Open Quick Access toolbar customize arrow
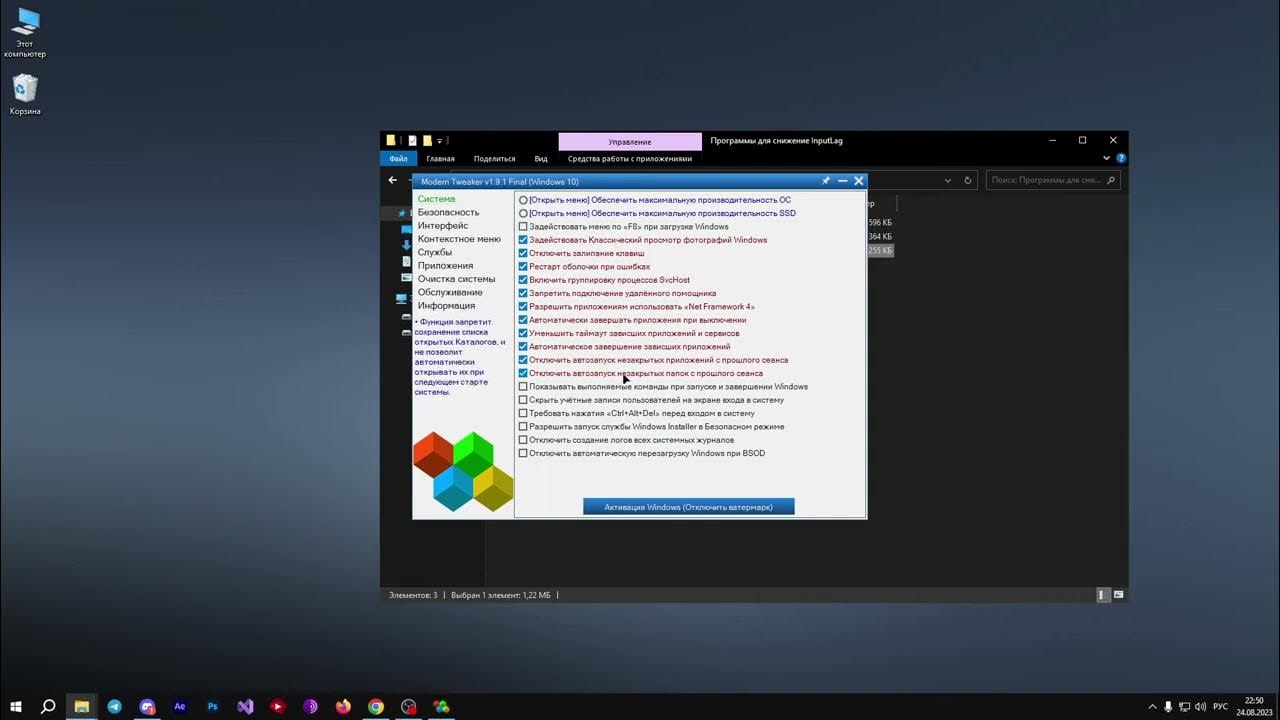The image size is (1280, 720). (x=440, y=140)
